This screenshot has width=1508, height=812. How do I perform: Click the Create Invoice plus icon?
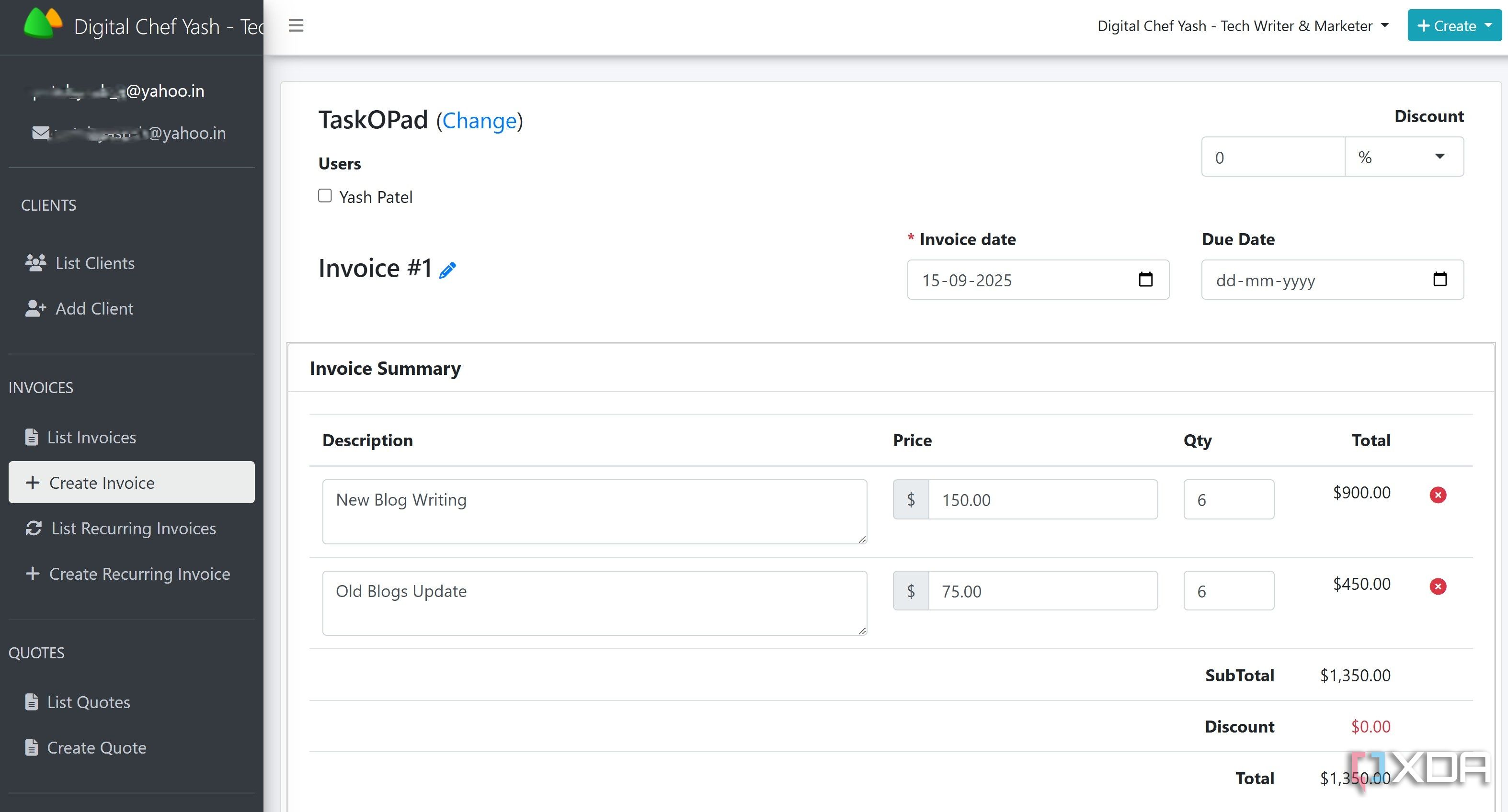click(x=33, y=483)
